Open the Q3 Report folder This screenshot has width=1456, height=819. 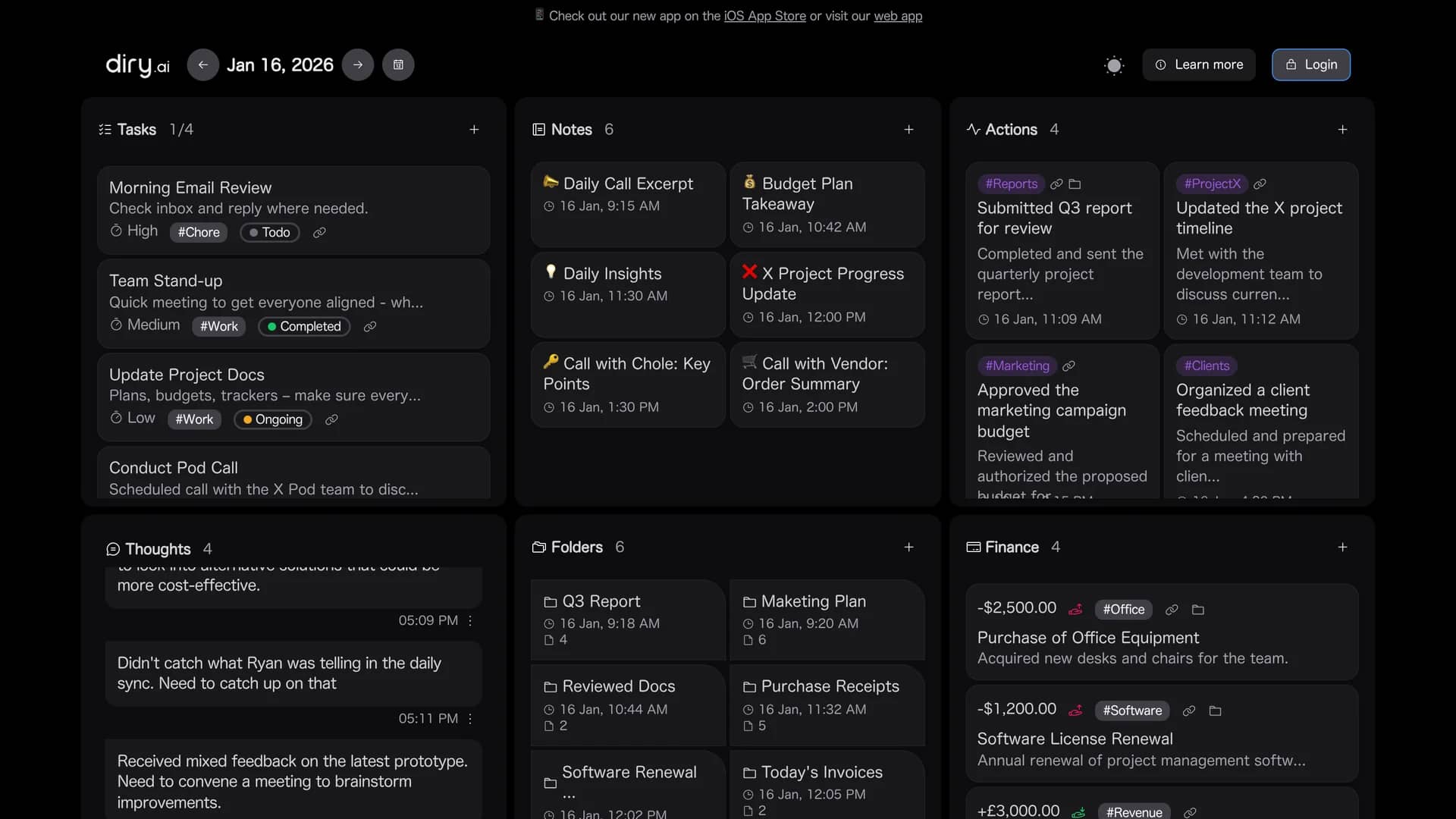click(628, 620)
